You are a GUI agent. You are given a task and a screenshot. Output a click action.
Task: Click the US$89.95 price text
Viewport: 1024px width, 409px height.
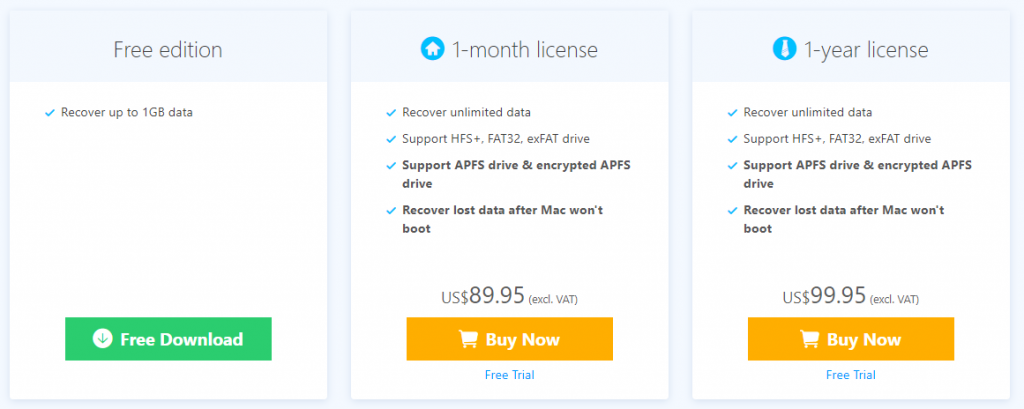click(x=483, y=296)
